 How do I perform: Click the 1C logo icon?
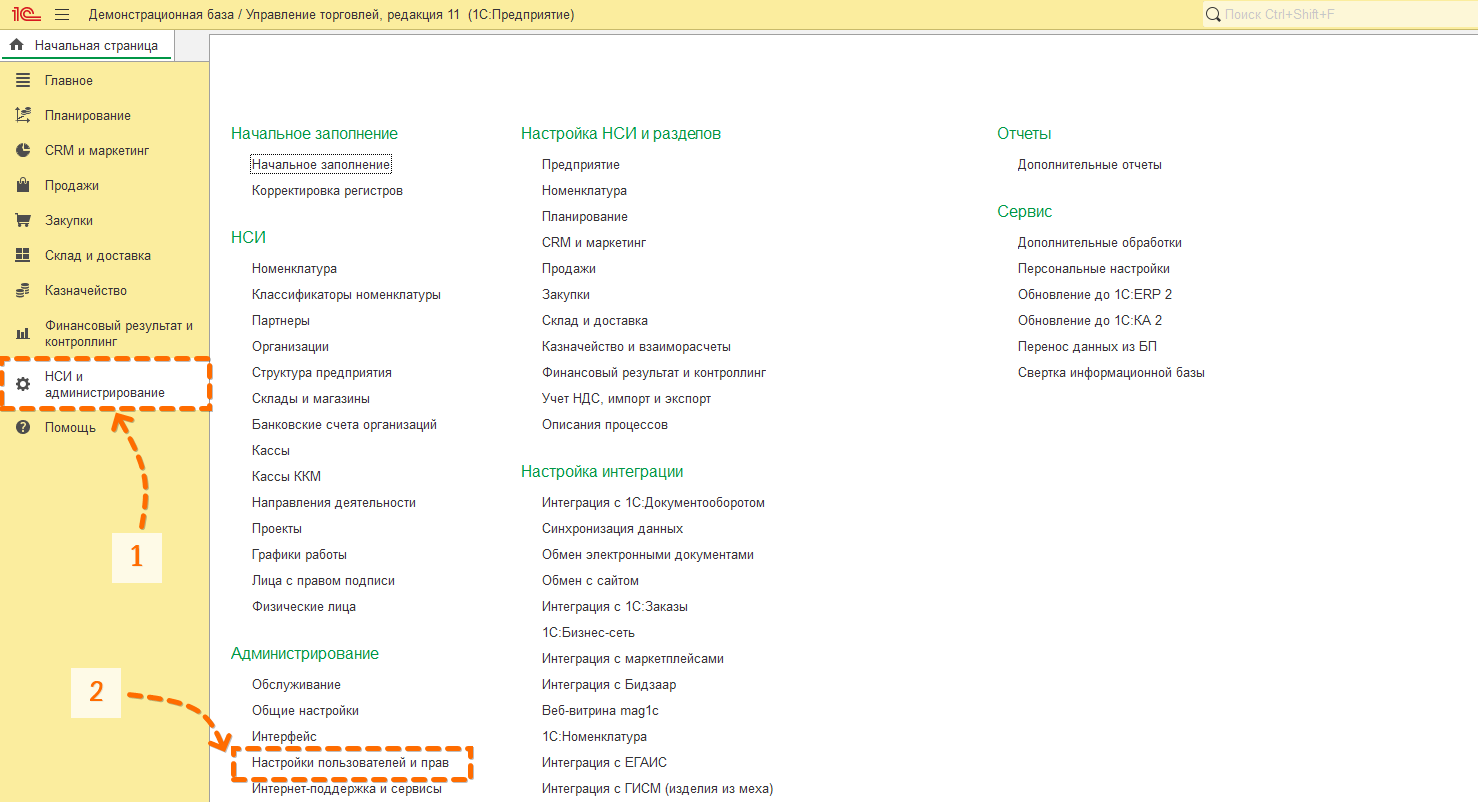[x=26, y=15]
